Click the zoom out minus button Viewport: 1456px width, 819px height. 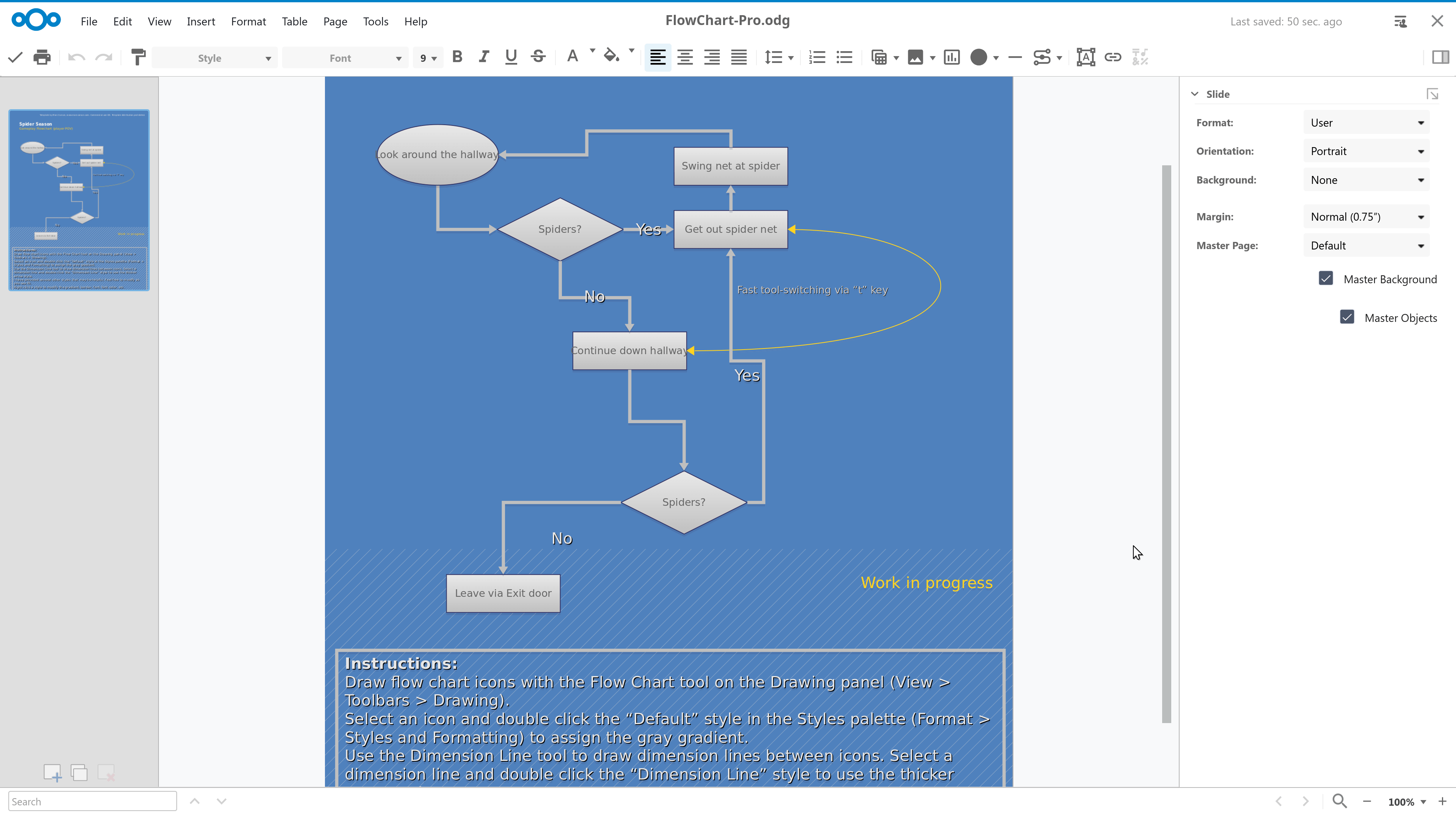1367,802
